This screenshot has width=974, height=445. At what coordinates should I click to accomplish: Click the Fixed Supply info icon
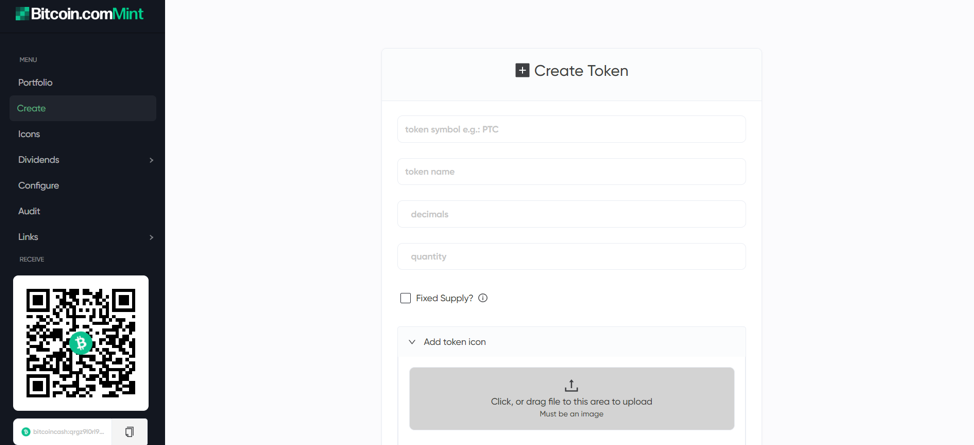tap(483, 298)
